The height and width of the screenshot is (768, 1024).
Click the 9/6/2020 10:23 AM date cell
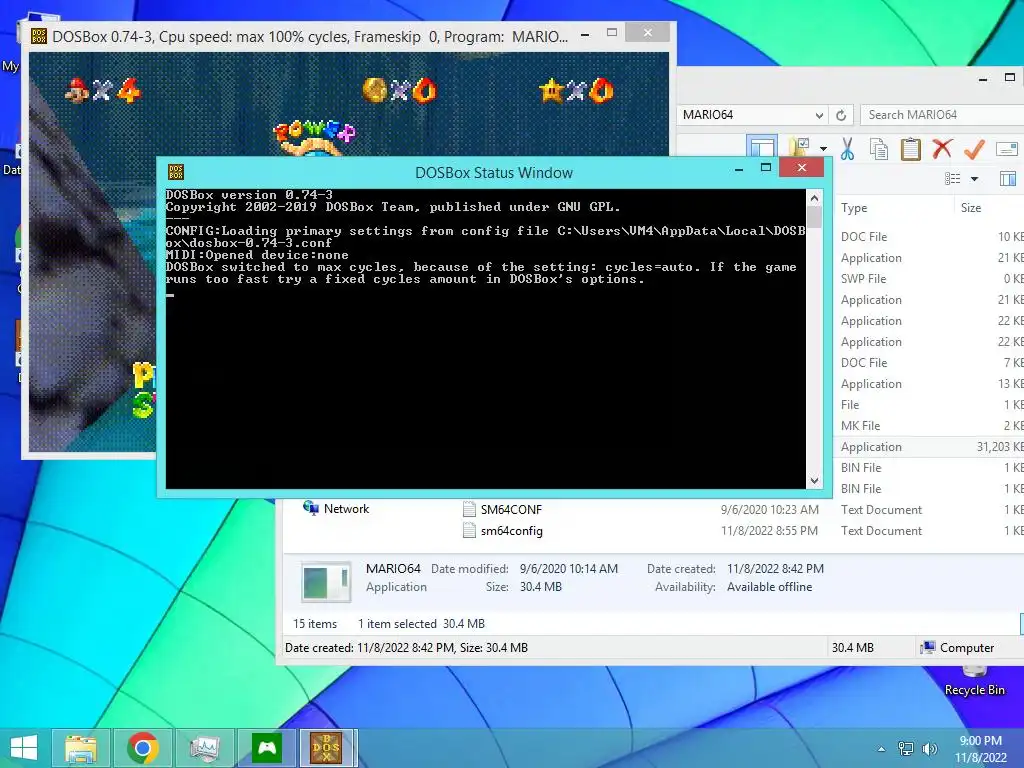coord(769,509)
